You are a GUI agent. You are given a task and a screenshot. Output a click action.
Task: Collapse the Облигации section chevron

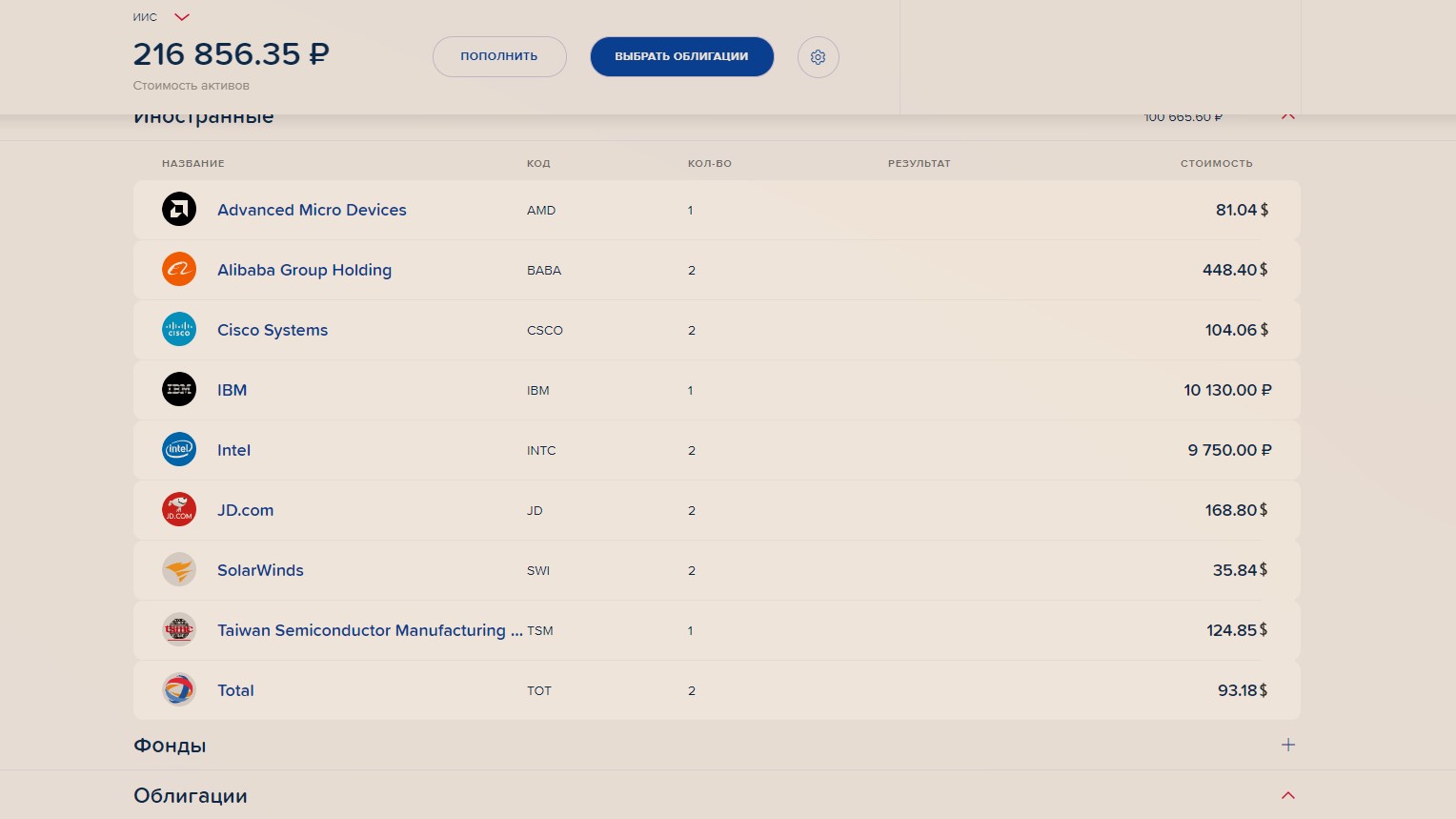tap(1288, 795)
